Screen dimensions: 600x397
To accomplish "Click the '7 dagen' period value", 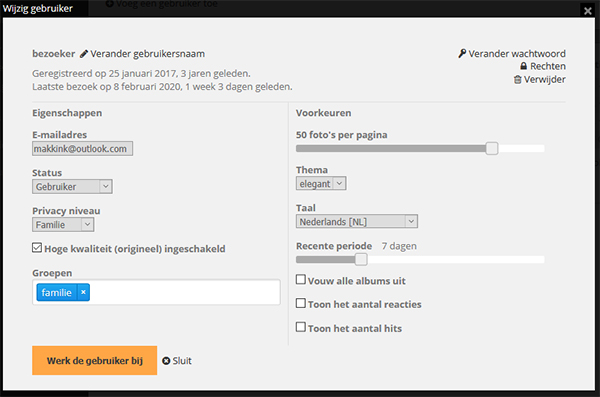I will click(x=399, y=246).
